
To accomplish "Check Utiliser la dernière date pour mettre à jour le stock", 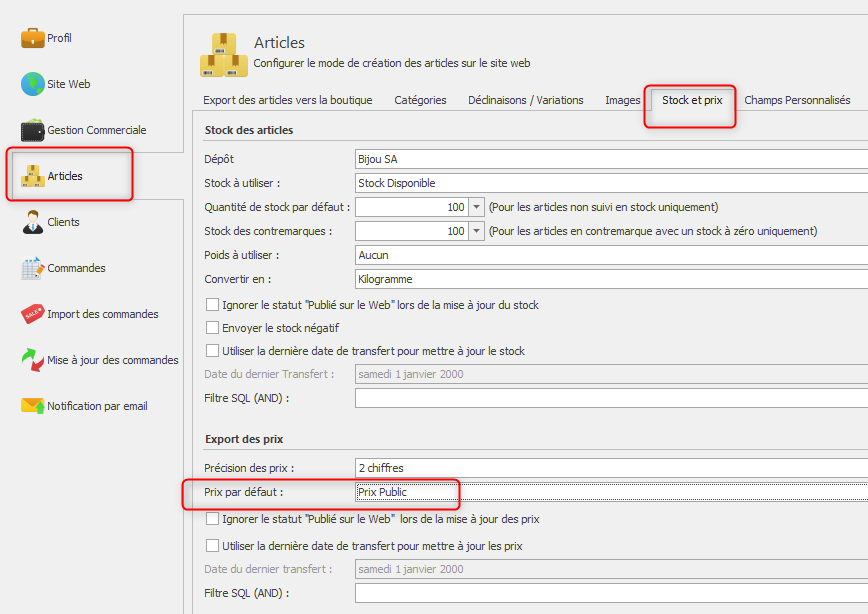I will click(x=212, y=350).
